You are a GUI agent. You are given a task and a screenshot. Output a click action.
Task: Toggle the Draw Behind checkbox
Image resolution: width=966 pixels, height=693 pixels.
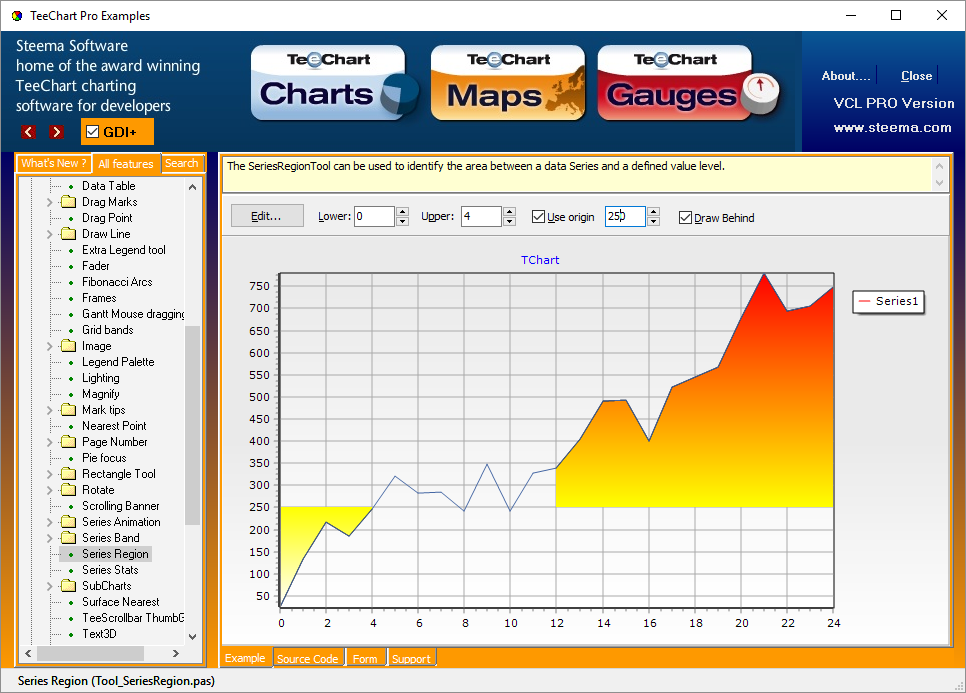pyautogui.click(x=685, y=217)
